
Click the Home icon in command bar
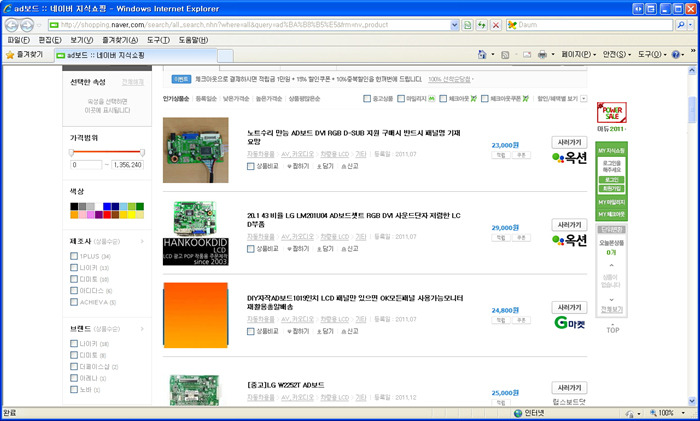coord(482,54)
